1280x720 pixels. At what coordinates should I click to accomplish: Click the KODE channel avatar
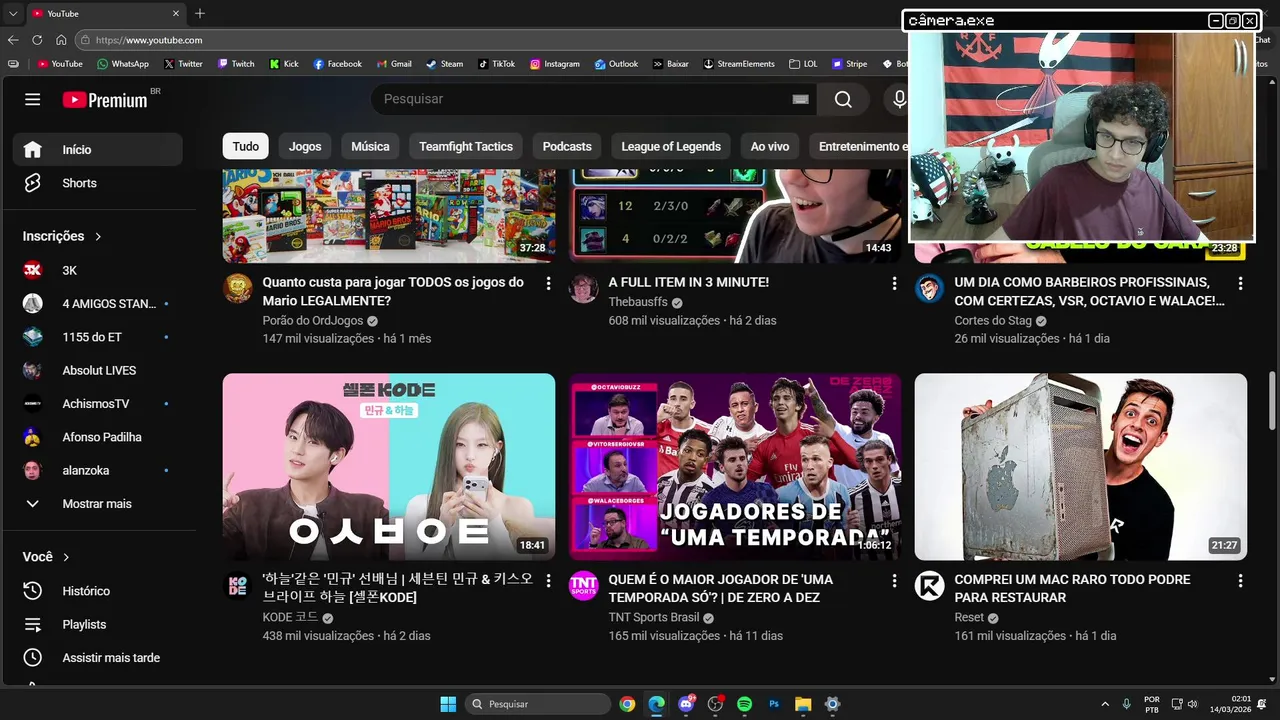click(x=238, y=586)
